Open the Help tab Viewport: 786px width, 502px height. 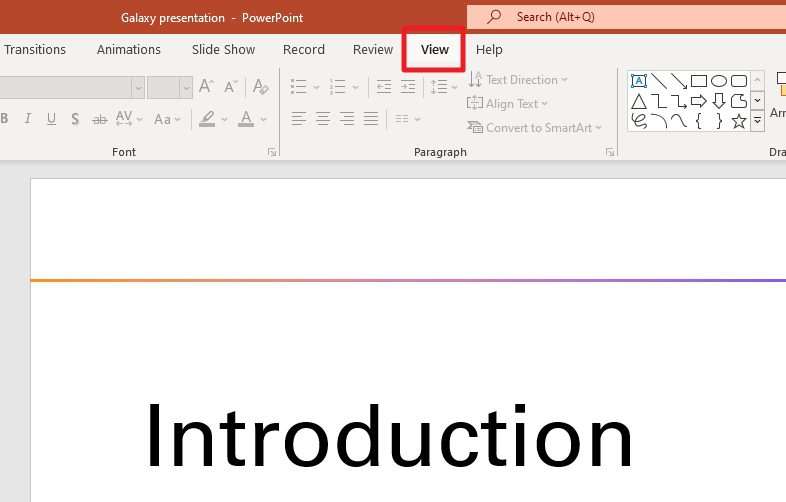489,50
